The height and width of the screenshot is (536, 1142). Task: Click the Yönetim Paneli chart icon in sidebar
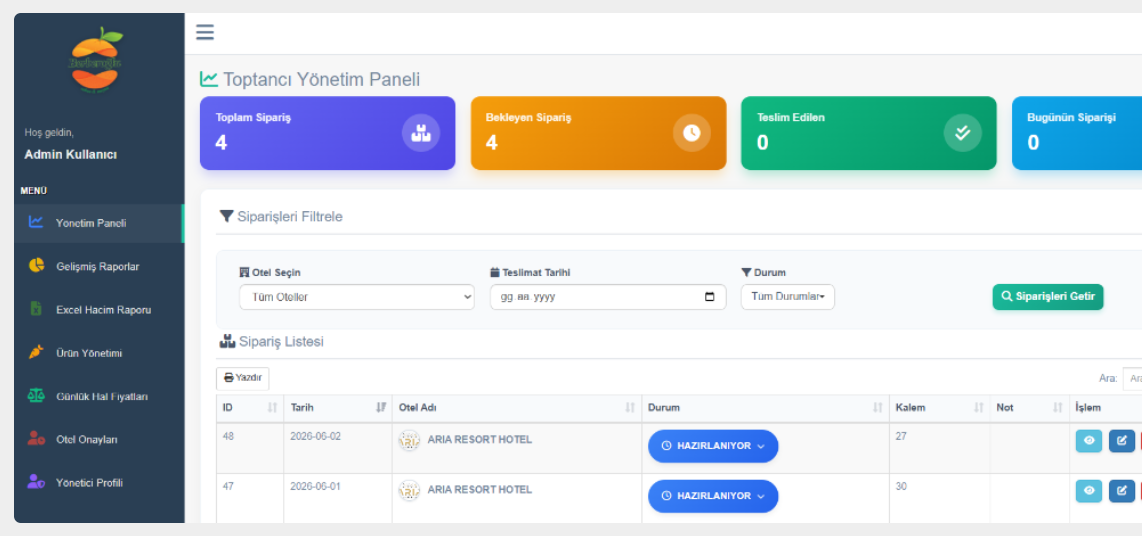click(36, 222)
